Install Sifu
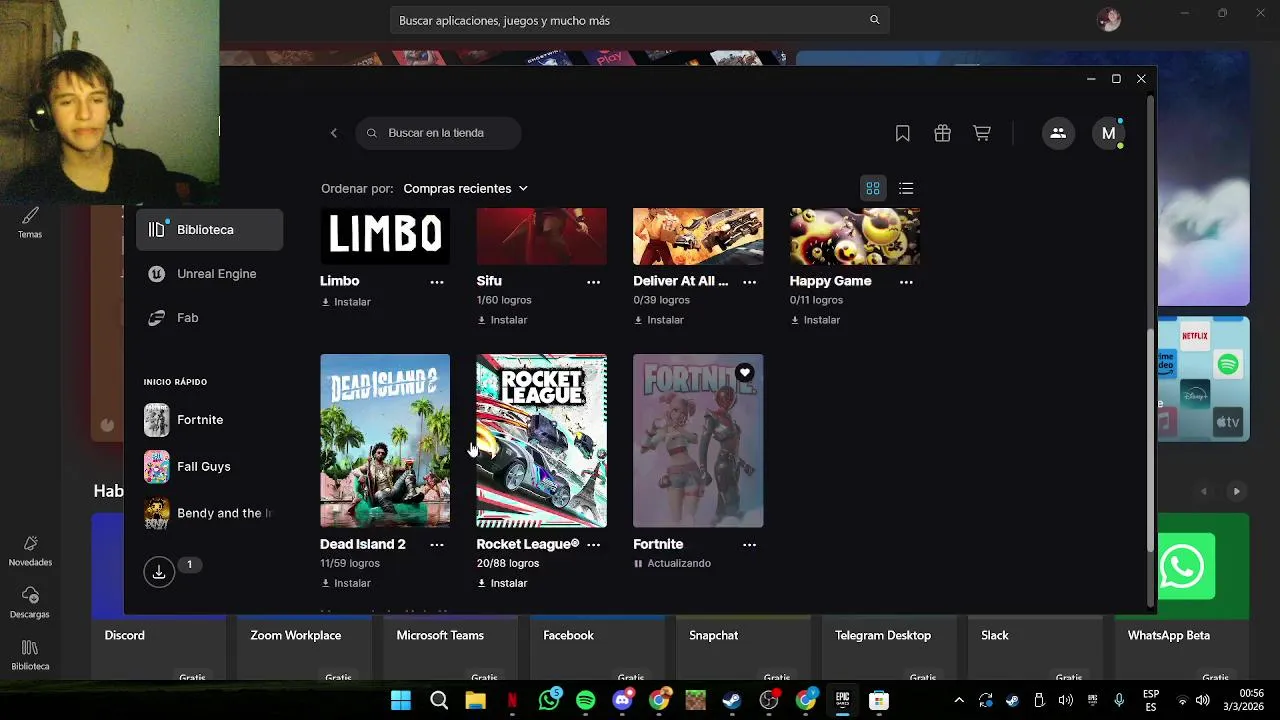Screen dimensions: 1280x720 502,320
